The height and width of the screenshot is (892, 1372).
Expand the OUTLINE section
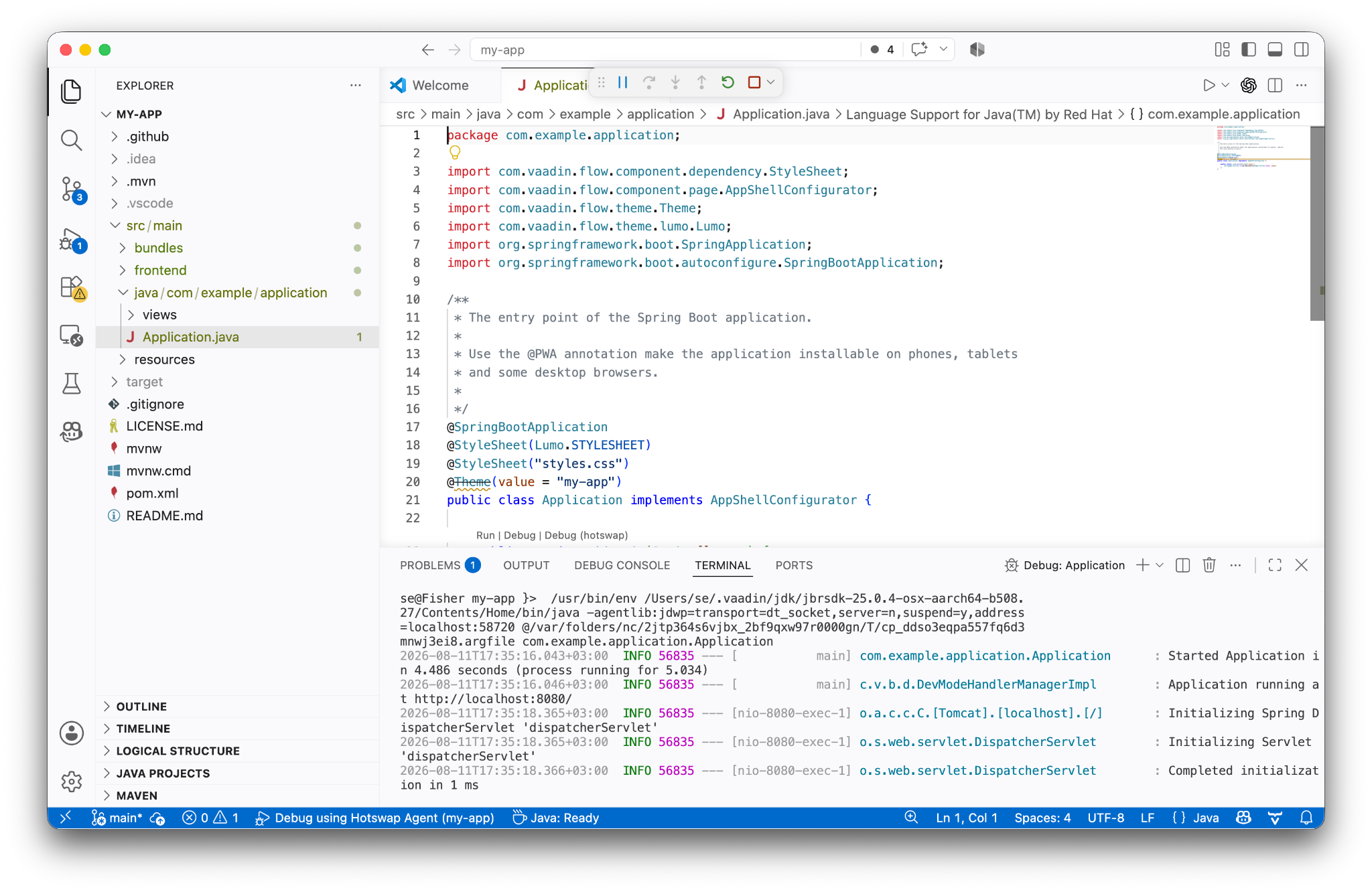click(x=237, y=707)
